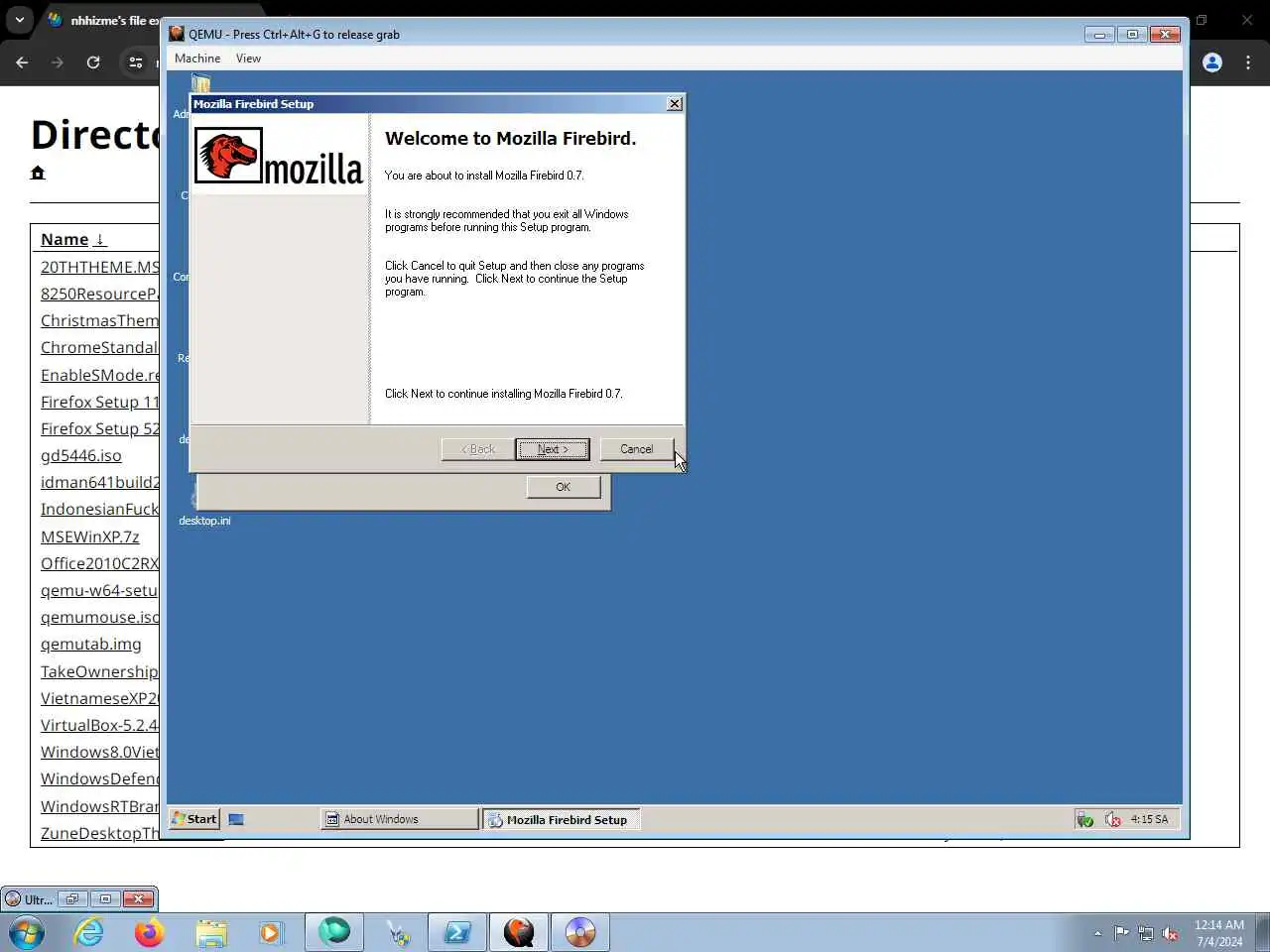Switch to About Windows taskbar button
1270x952 pixels.
(400, 819)
